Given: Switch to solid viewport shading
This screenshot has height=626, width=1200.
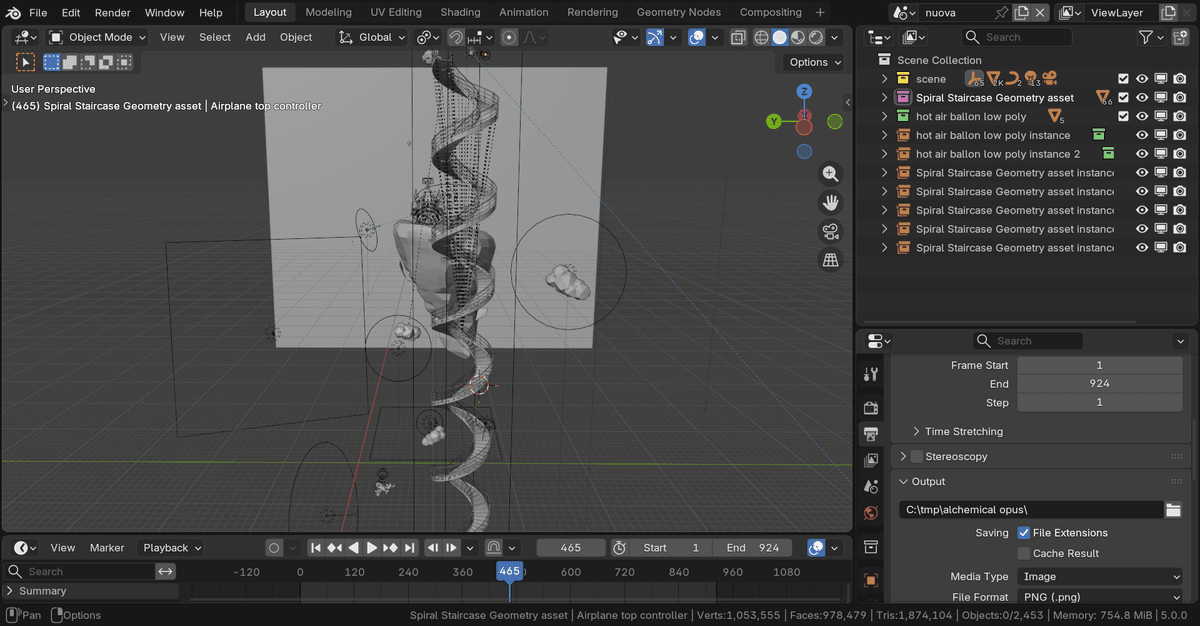Looking at the screenshot, I should (780, 37).
